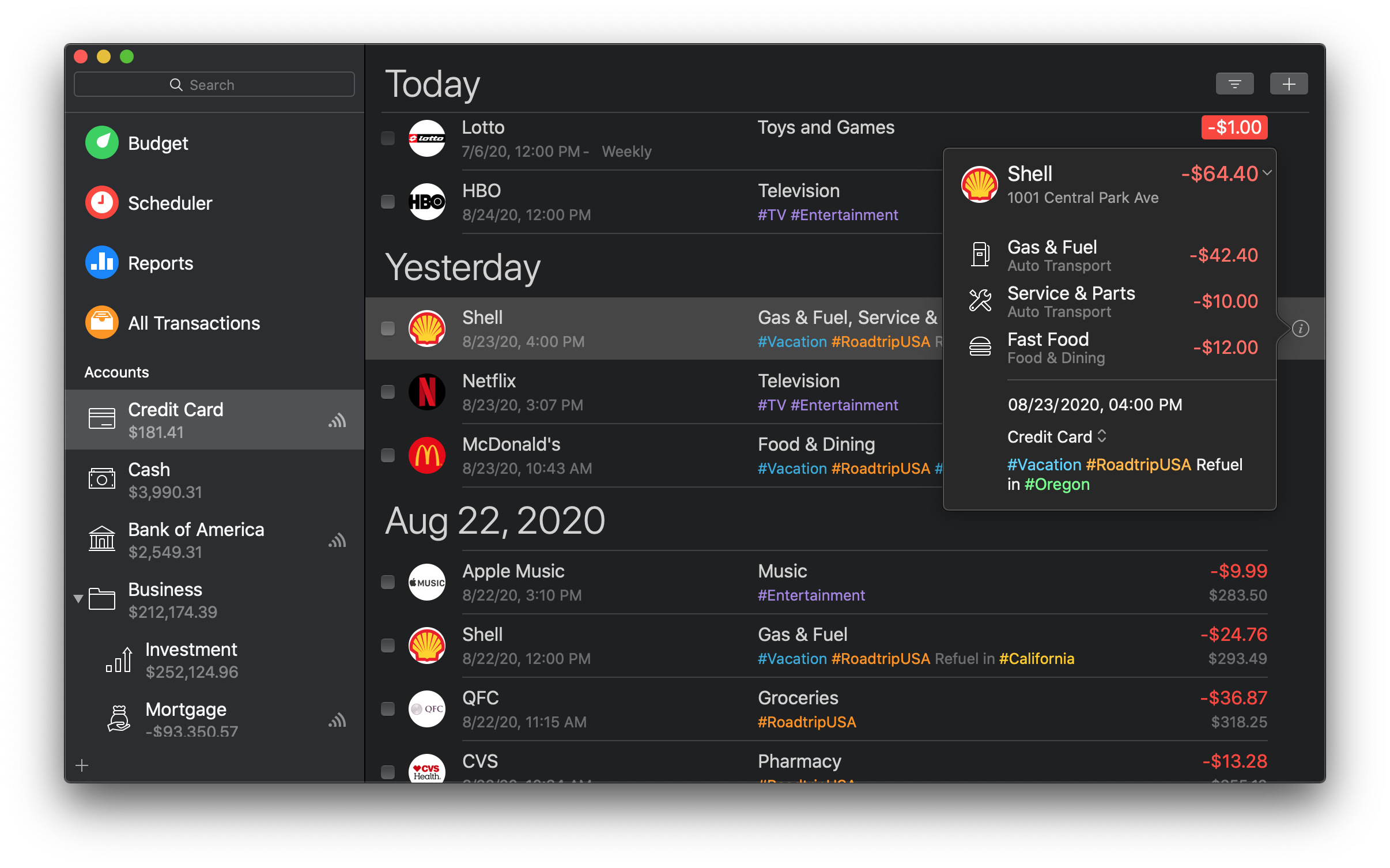Open the -$64.40 amount dropdown chevron
This screenshot has width=1390, height=868.
coord(1267,173)
